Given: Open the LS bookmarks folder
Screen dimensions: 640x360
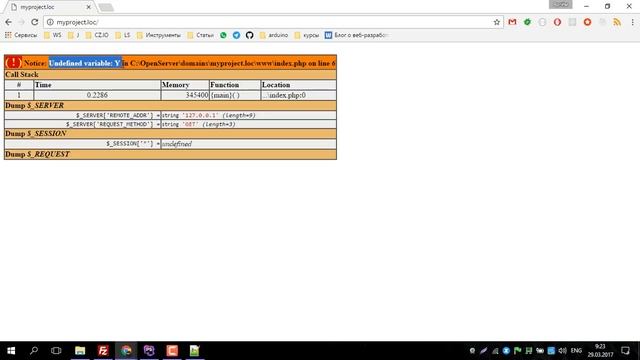Looking at the screenshot, I should [123, 35].
